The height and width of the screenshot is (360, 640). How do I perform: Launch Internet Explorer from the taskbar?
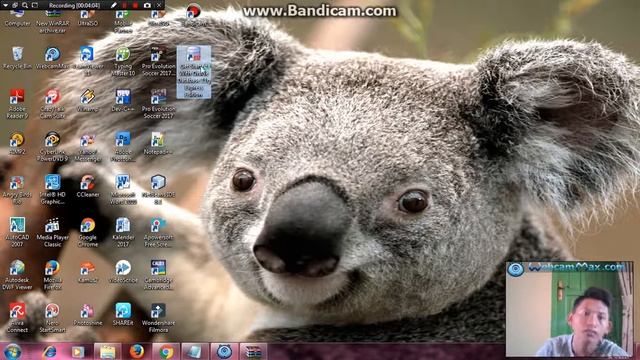coord(50,351)
